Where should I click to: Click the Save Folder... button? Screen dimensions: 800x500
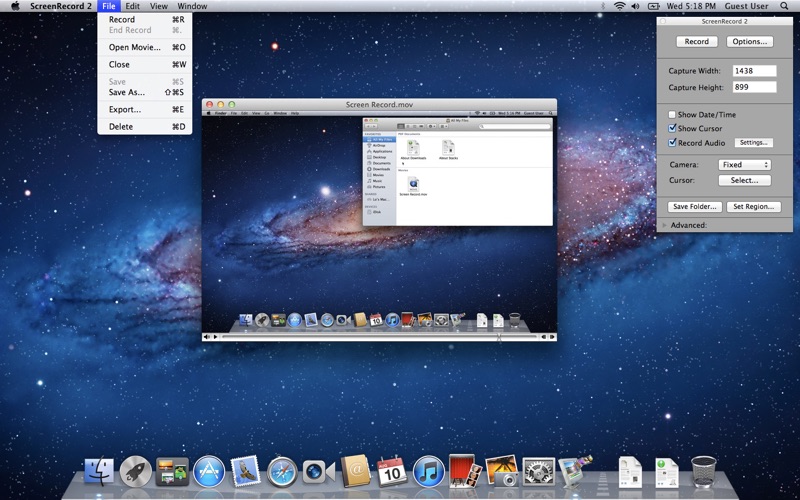coord(695,207)
